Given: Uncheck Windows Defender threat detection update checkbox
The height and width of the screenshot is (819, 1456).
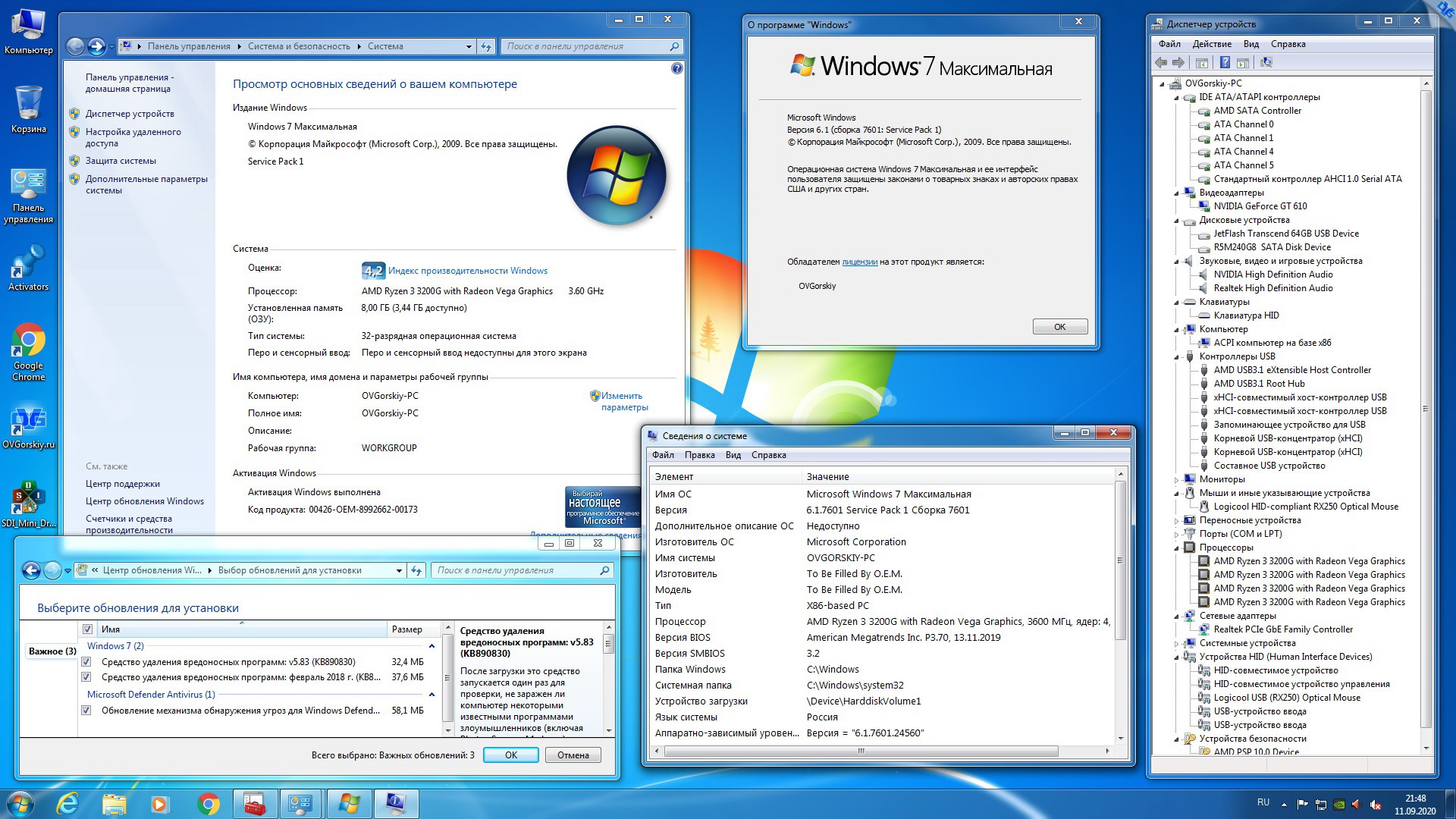Looking at the screenshot, I should [86, 711].
